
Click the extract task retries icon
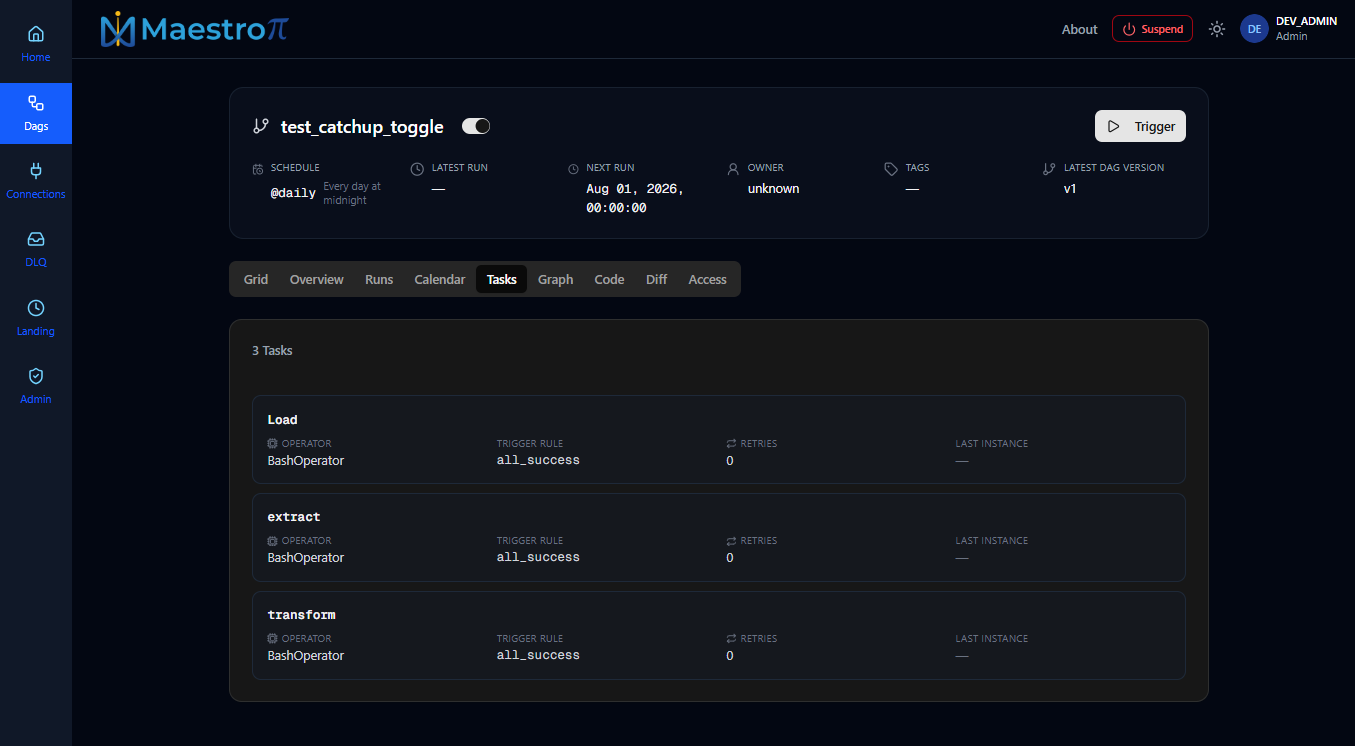(731, 541)
